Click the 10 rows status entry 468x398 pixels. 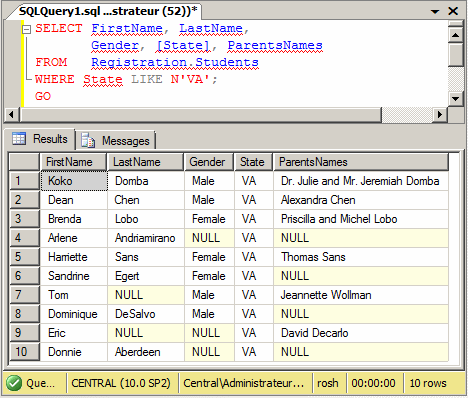tap(428, 383)
